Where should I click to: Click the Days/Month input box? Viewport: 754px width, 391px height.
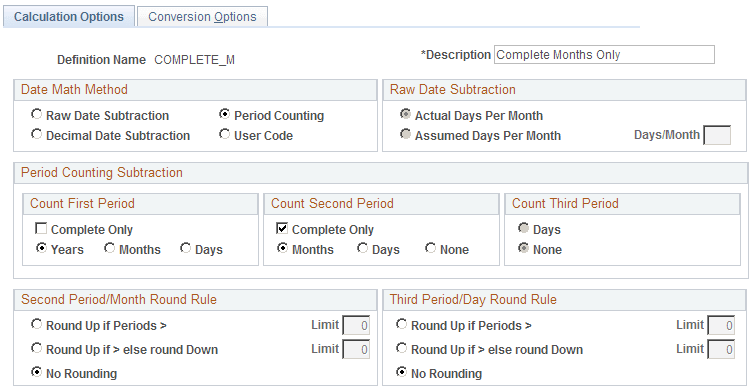[x=717, y=135]
